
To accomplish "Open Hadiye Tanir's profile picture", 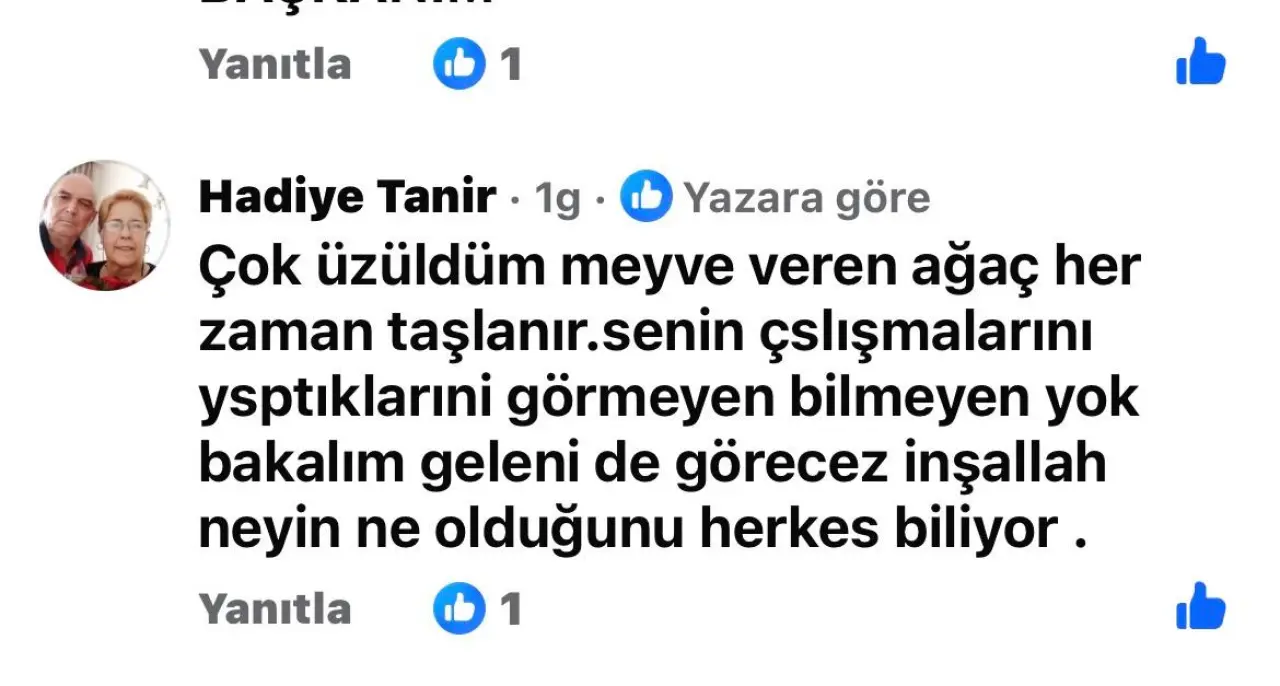I will [x=104, y=225].
